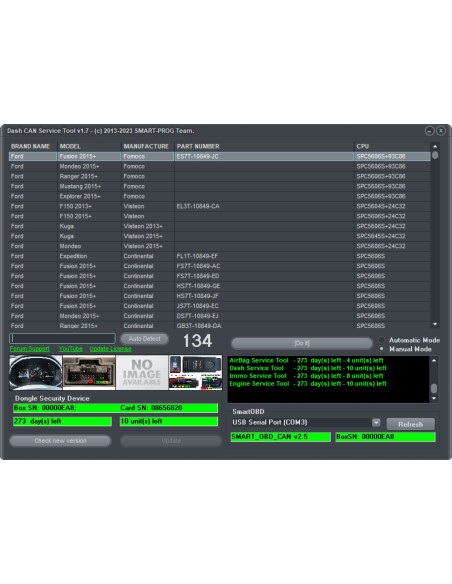Click Check new version button
Image resolution: width=452 pixels, height=584 pixels.
click(60, 441)
